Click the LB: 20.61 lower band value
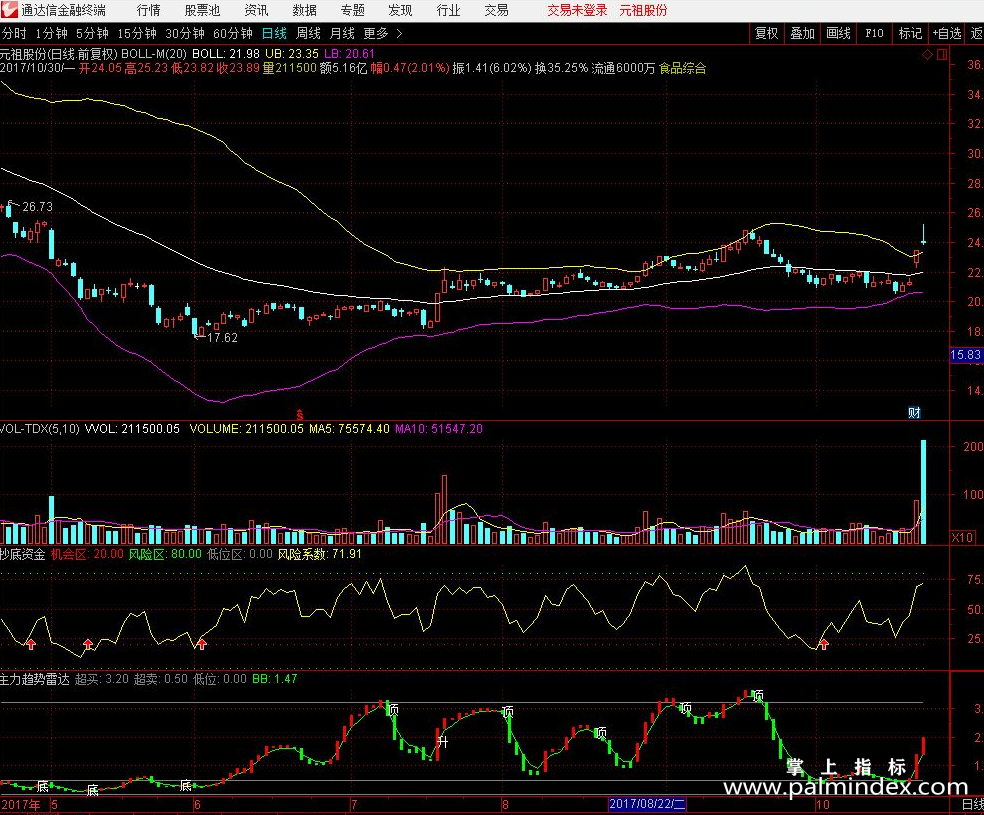The width and height of the screenshot is (984, 815). [x=349, y=54]
